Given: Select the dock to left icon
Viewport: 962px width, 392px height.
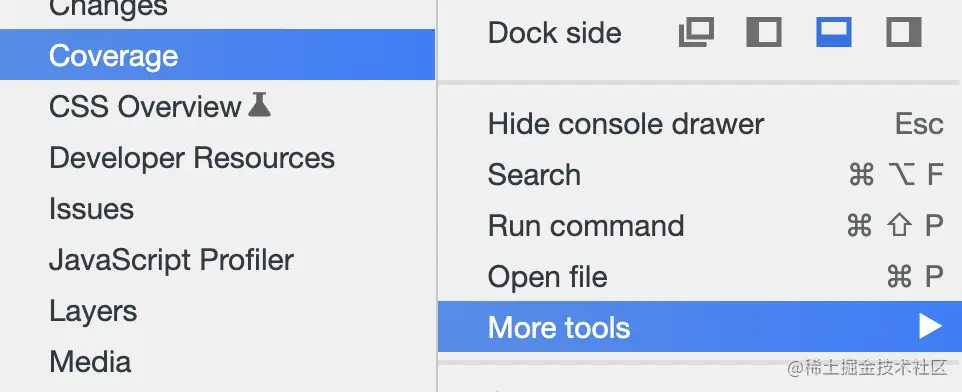Looking at the screenshot, I should (764, 33).
